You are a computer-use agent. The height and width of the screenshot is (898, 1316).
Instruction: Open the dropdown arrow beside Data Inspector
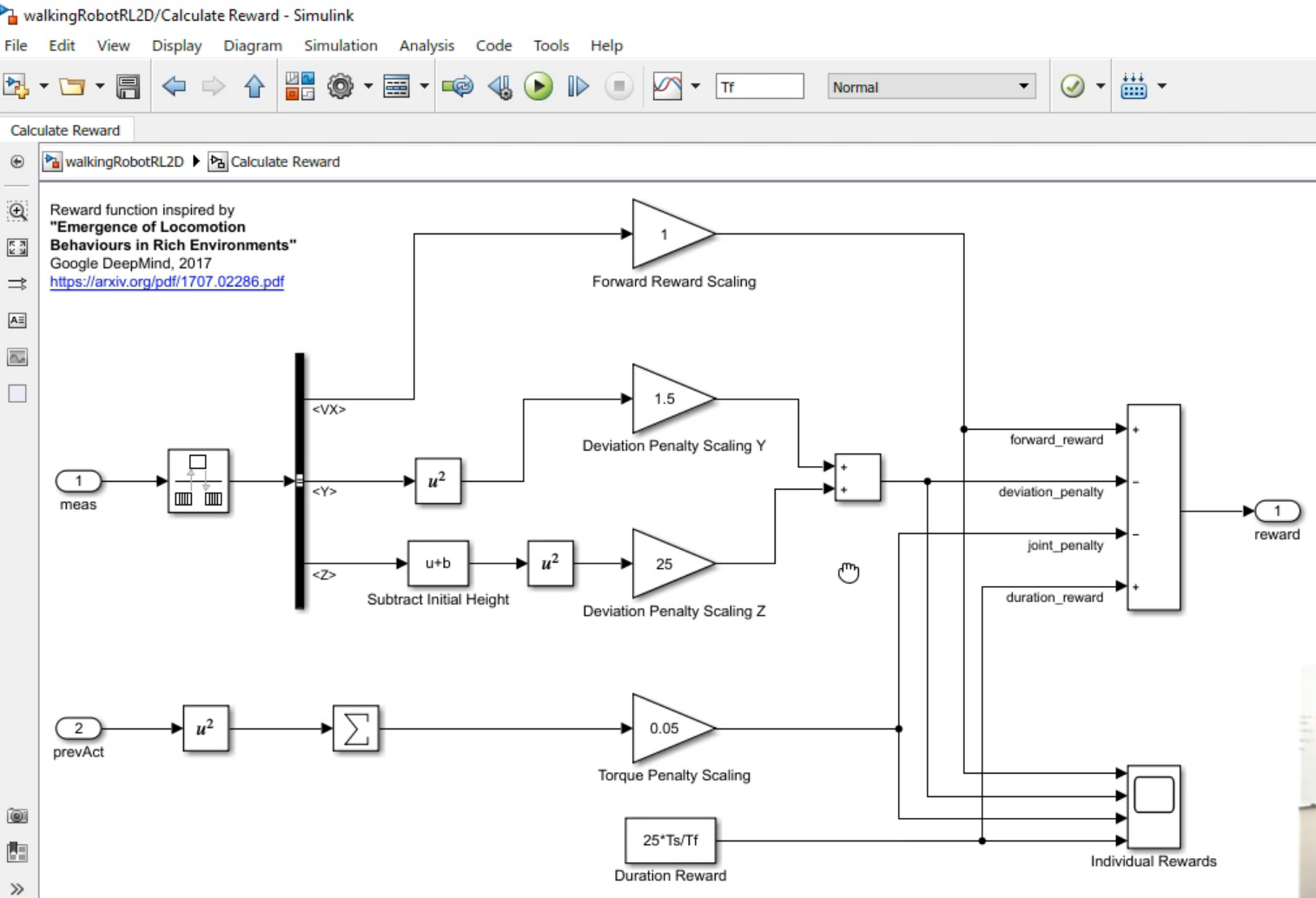coord(695,86)
